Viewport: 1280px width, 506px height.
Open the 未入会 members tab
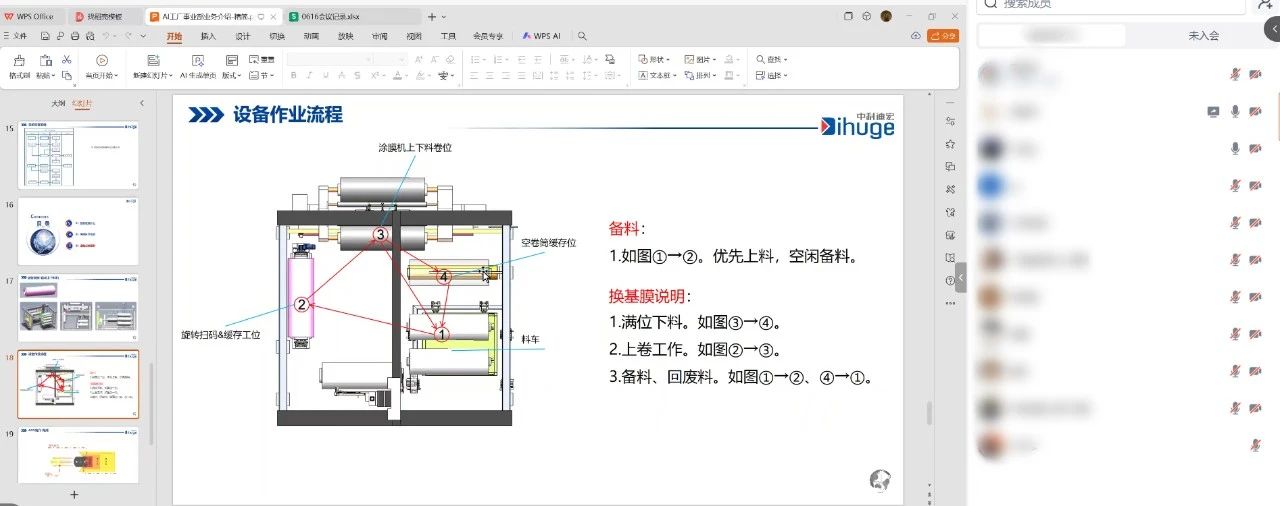1203,36
